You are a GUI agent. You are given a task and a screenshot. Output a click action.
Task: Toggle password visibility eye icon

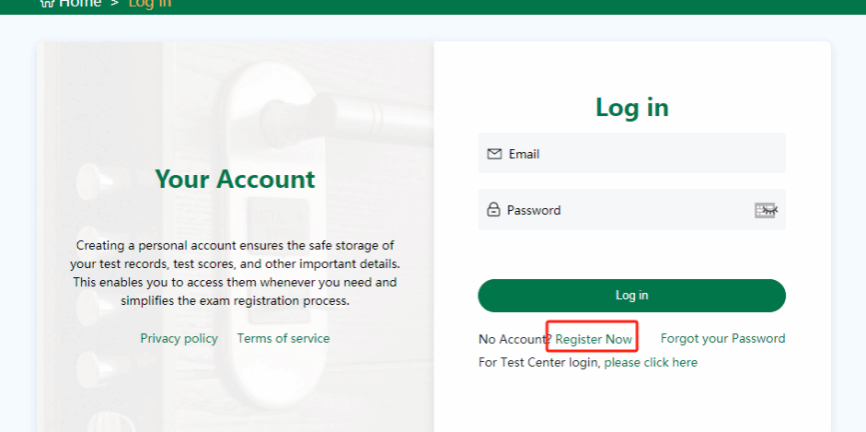[766, 210]
